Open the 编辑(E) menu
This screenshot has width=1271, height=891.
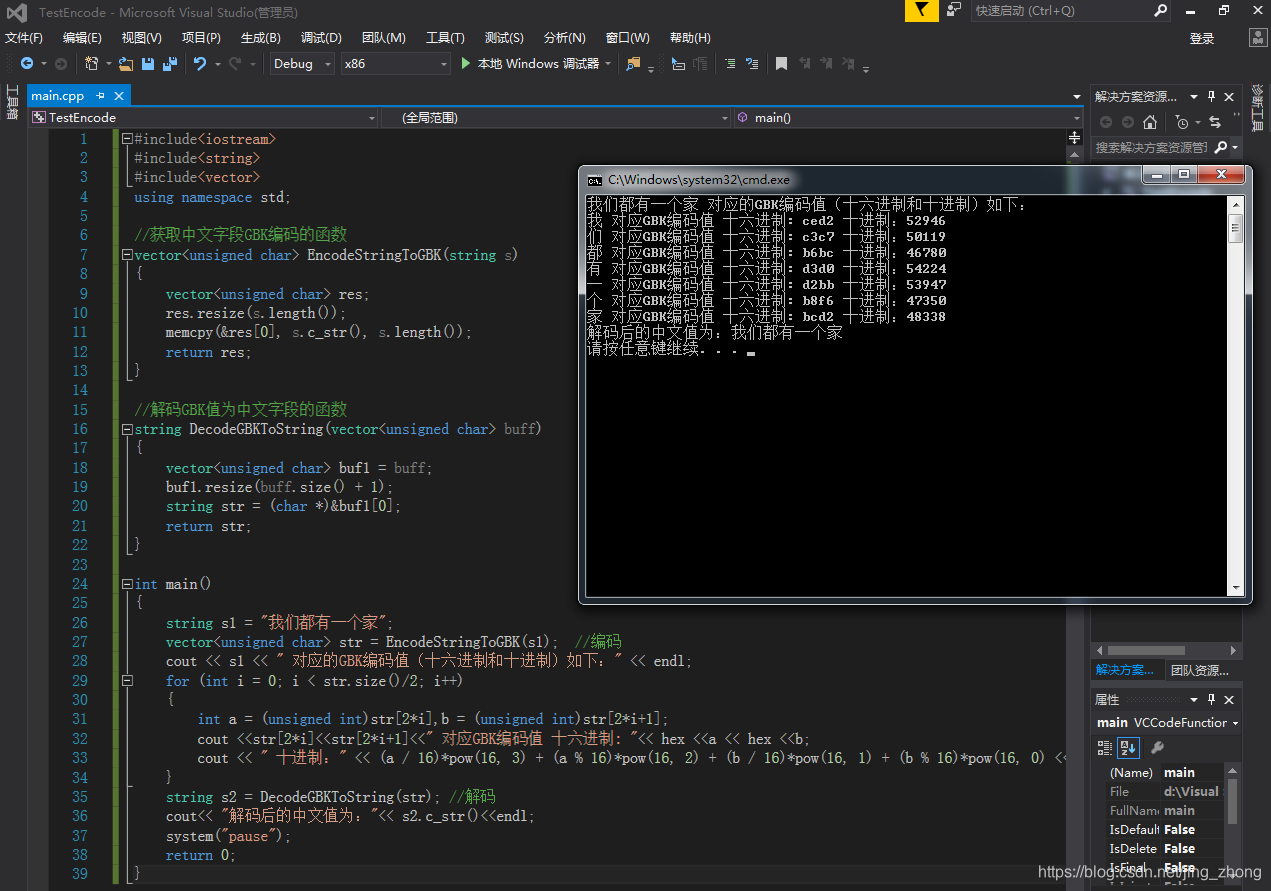(82, 38)
